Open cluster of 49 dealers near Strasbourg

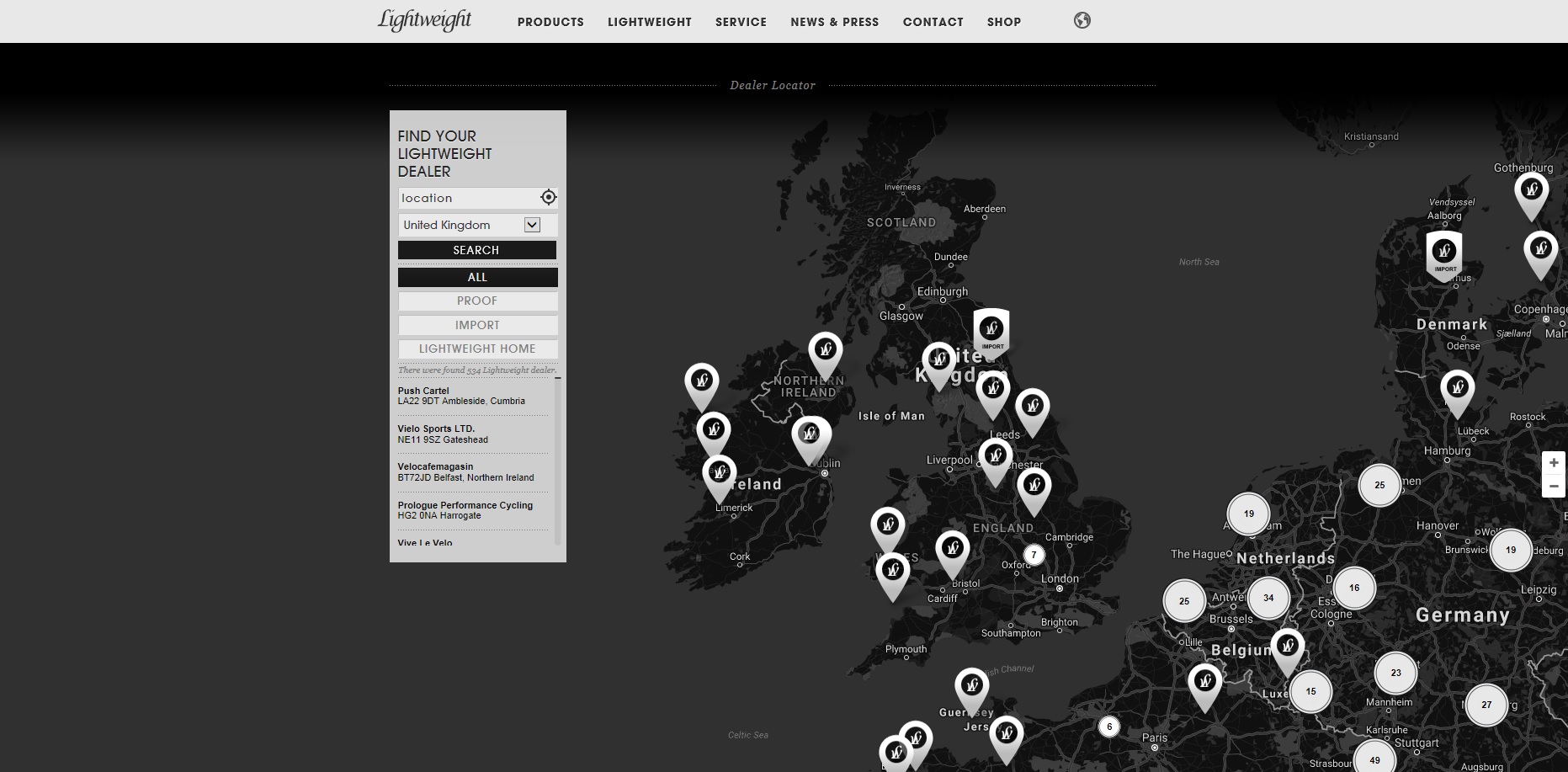1374,759
